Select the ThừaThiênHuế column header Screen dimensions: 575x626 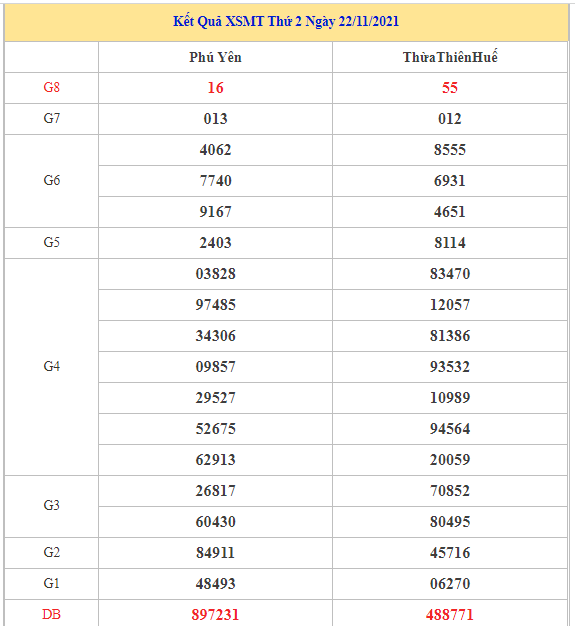450,57
